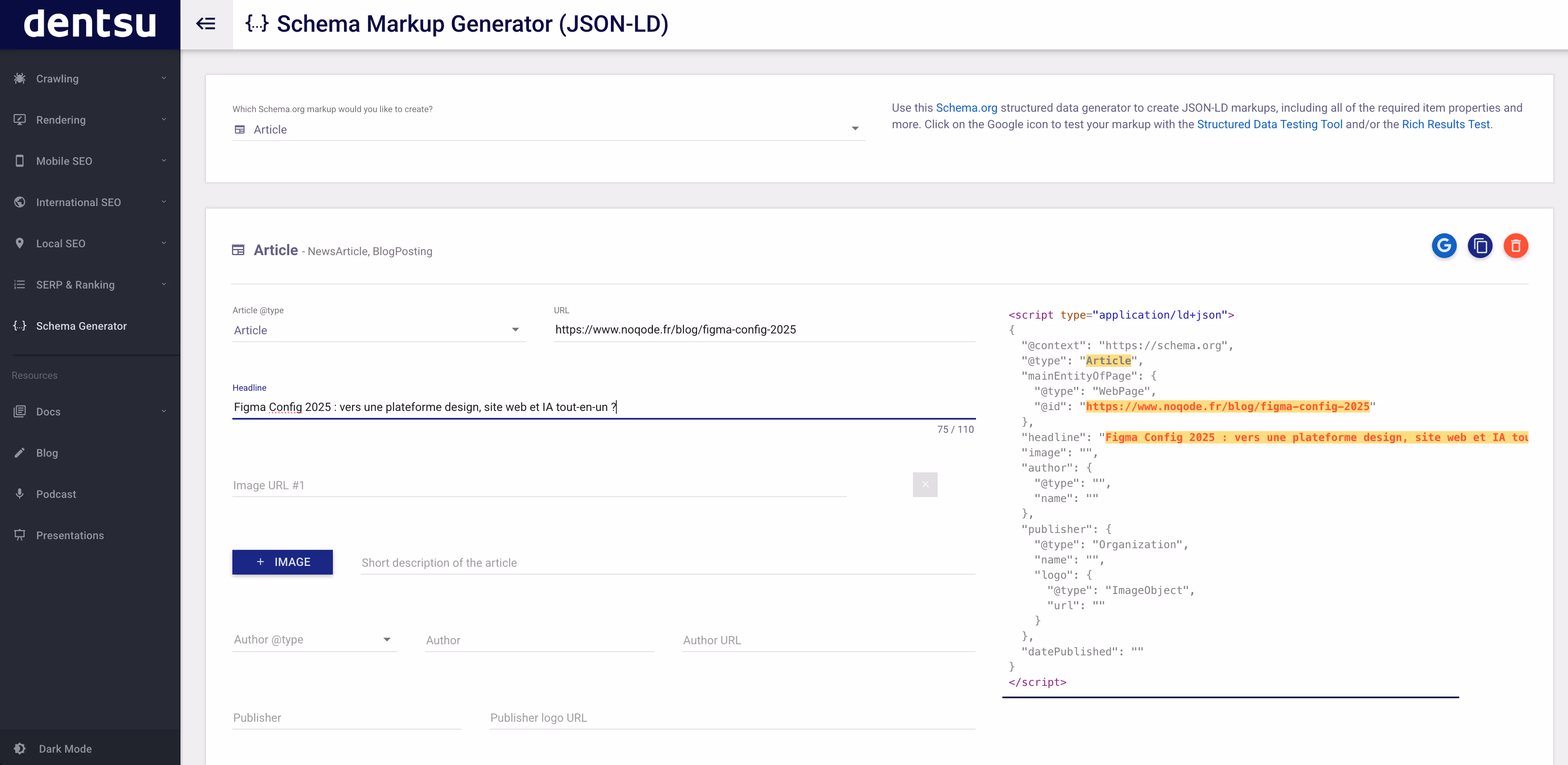
Task: Open the Rich Results Test link
Action: [x=1446, y=124]
